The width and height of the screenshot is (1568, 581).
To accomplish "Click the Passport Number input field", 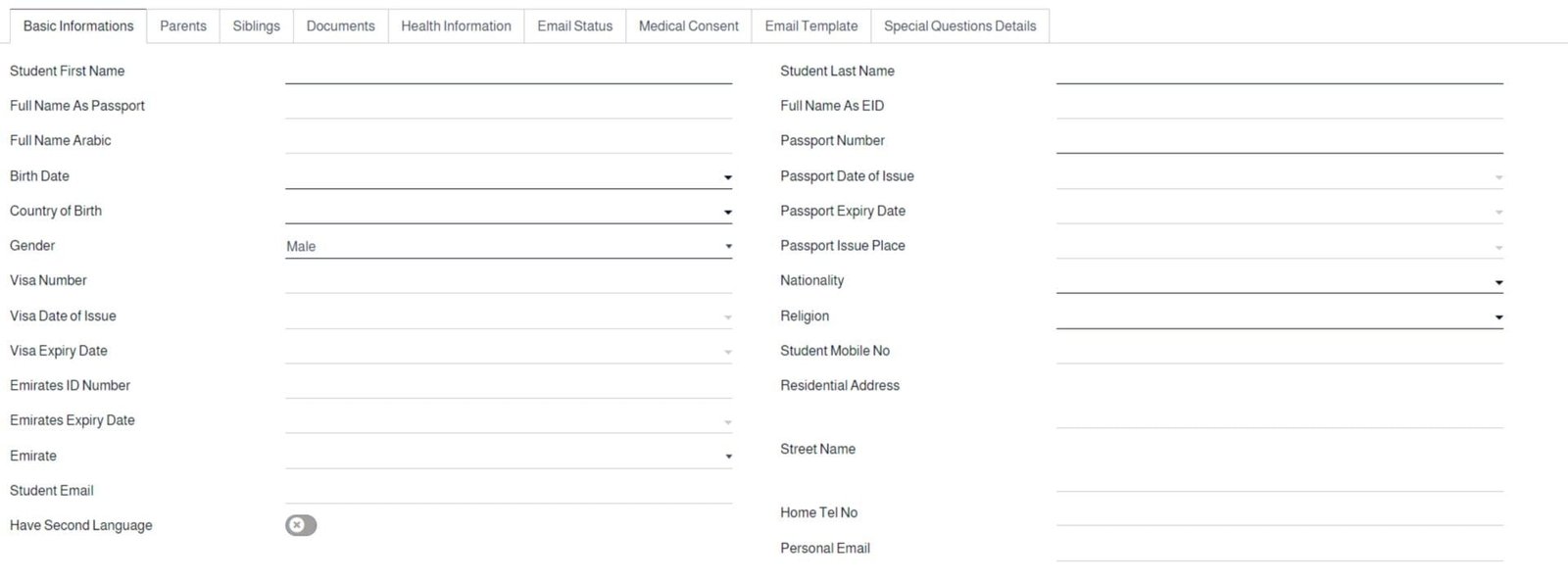I will (1279, 141).
